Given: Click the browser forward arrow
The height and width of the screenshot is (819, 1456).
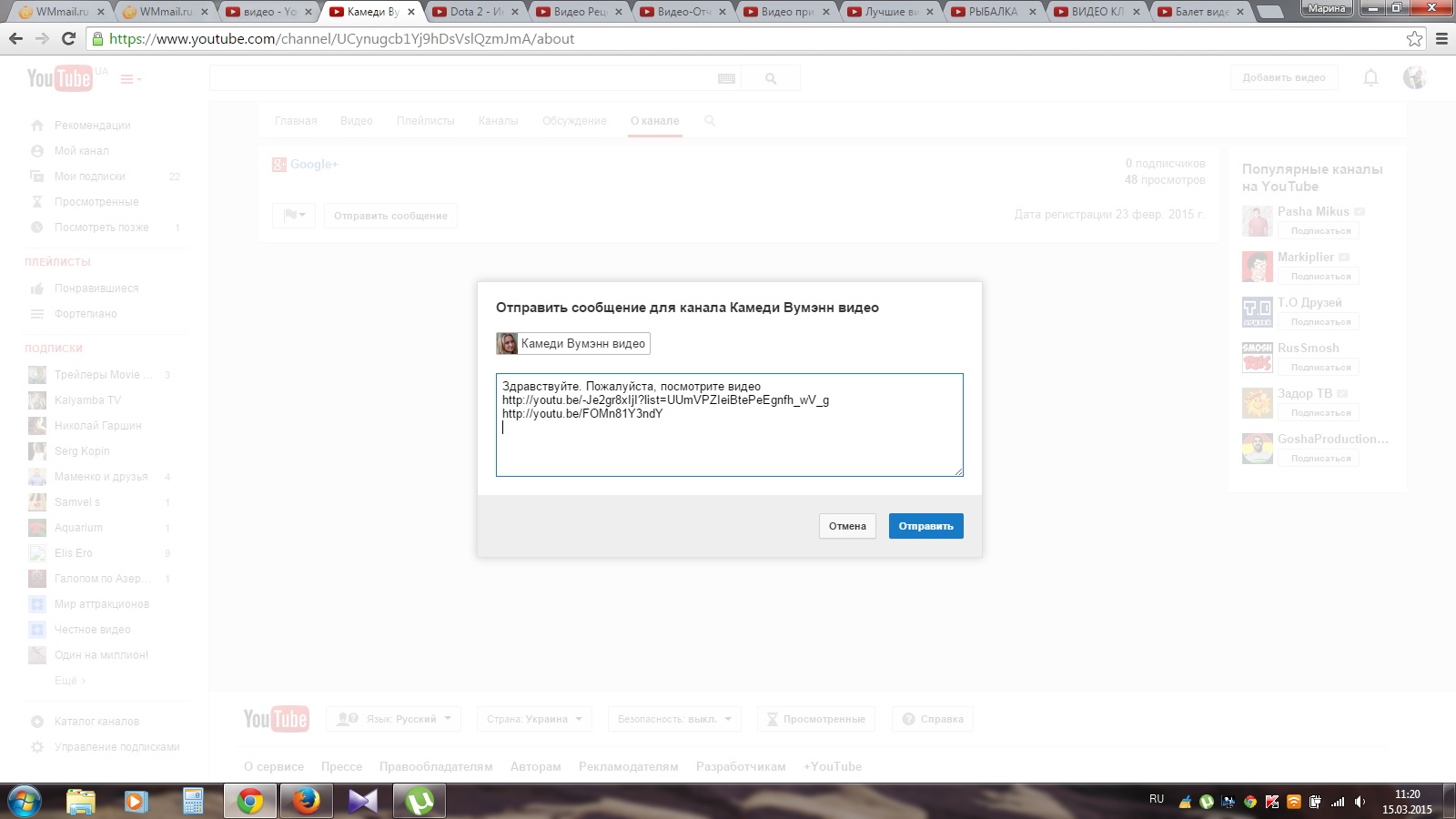Looking at the screenshot, I should point(42,39).
